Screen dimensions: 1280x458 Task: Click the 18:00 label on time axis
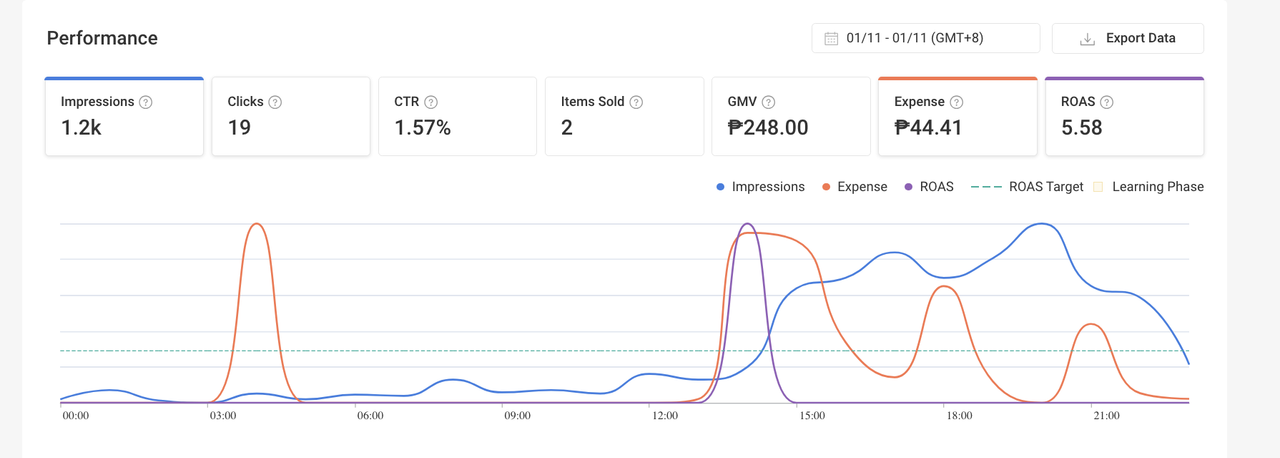(x=958, y=415)
